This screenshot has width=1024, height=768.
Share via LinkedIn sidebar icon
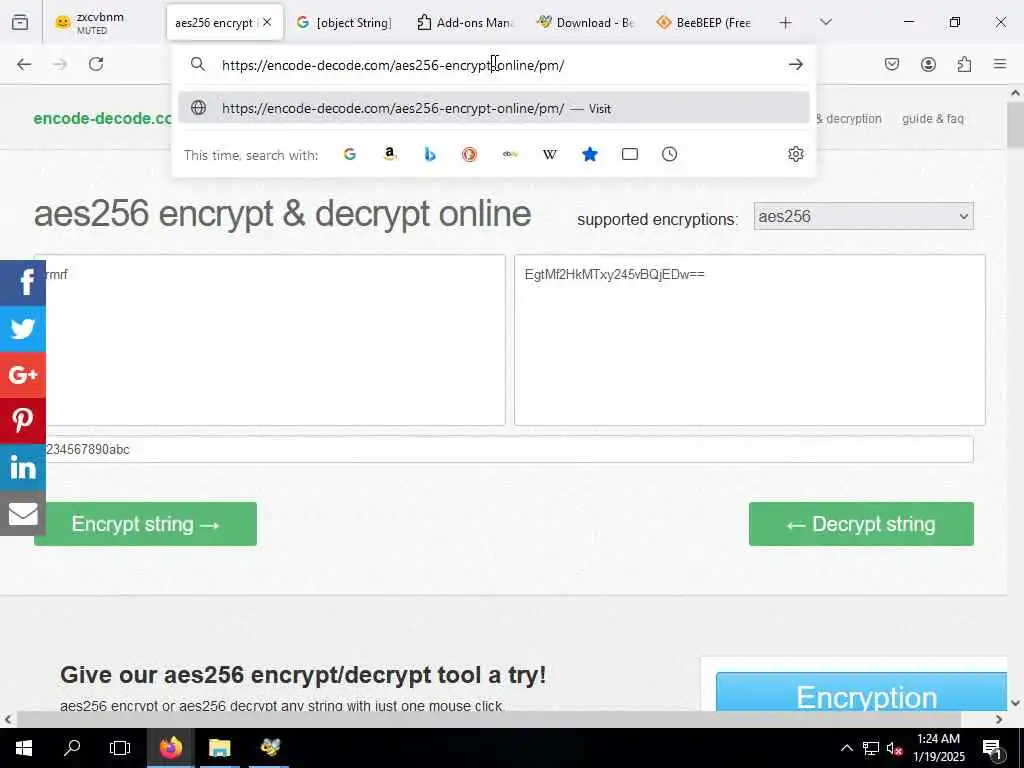pos(23,467)
